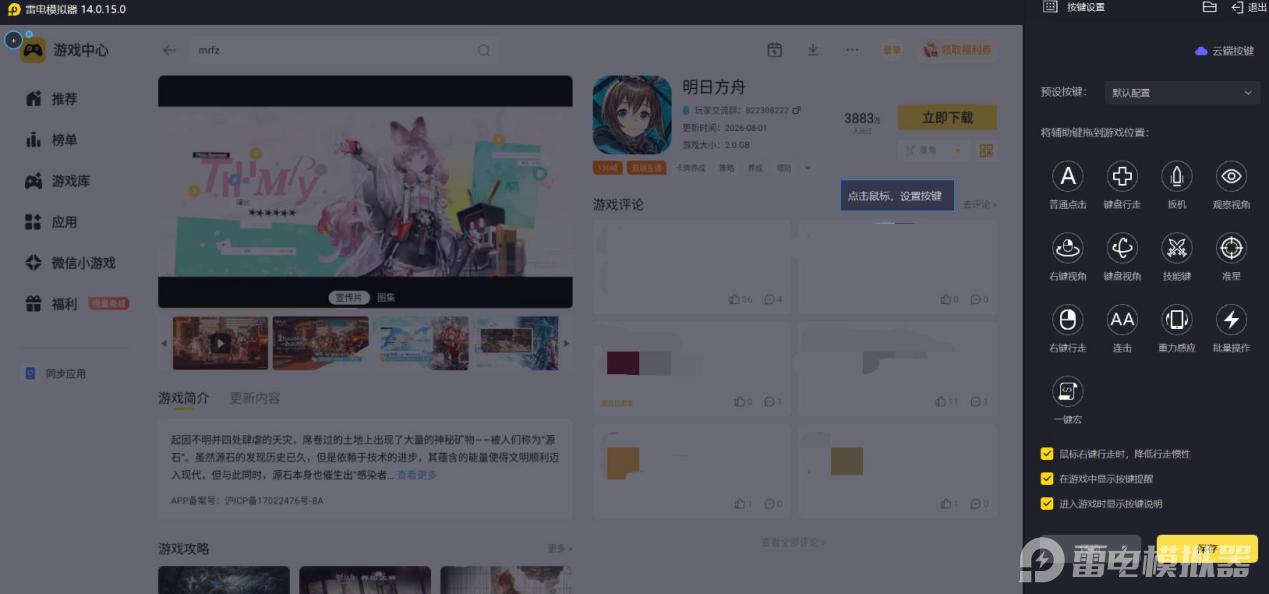Switch gallery to 宣传片 tab
The image size is (1269, 594).
tap(349, 298)
